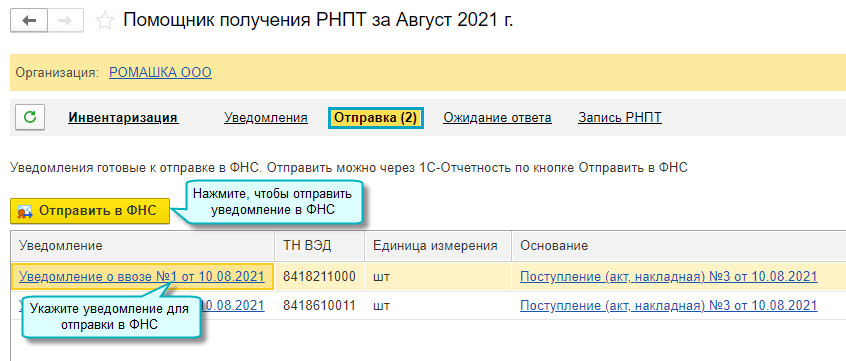The width and height of the screenshot is (846, 361).
Task: Click the forward arrow navigation button
Action: (x=65, y=21)
